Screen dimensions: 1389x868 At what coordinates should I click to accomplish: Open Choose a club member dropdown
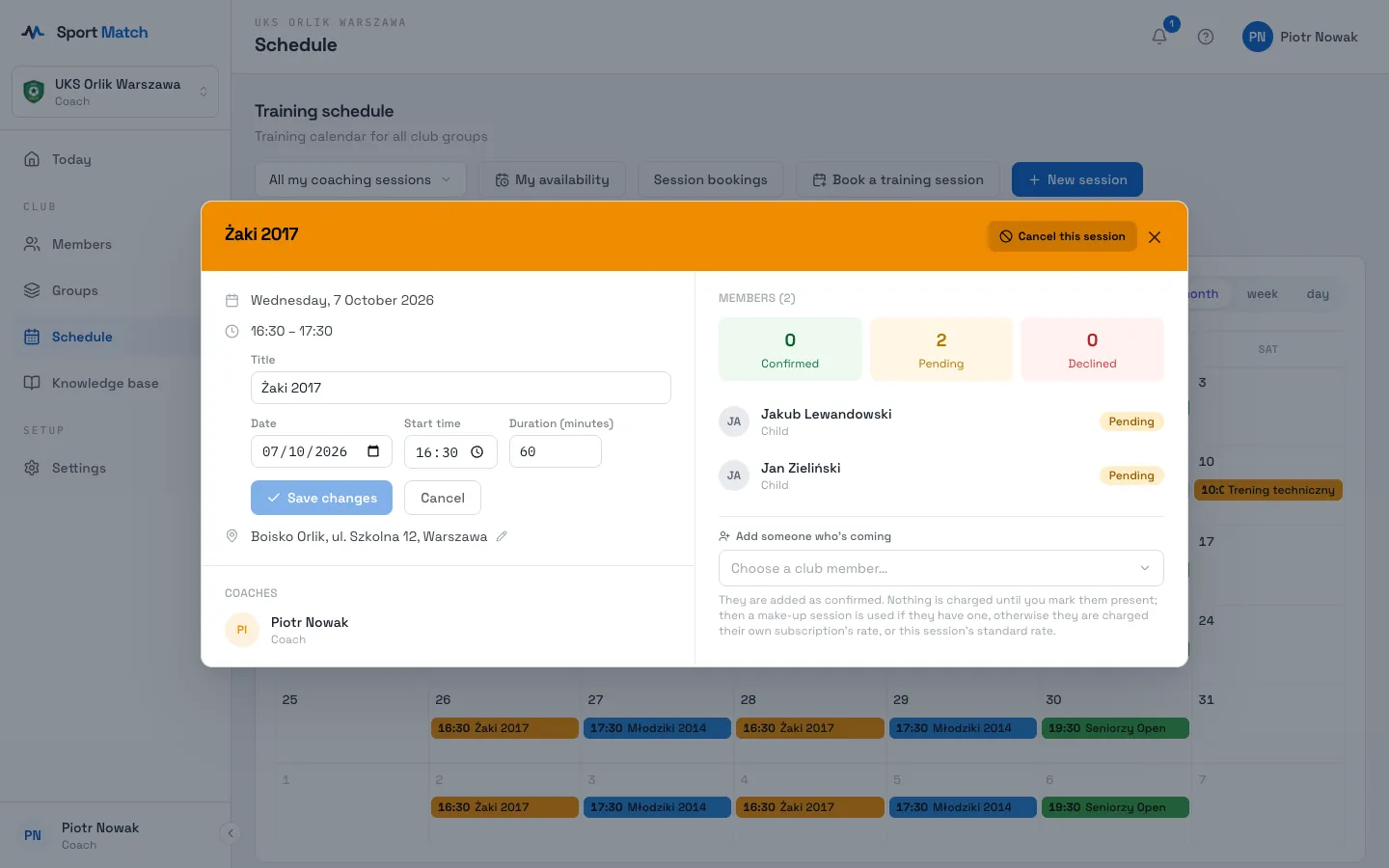click(940, 568)
